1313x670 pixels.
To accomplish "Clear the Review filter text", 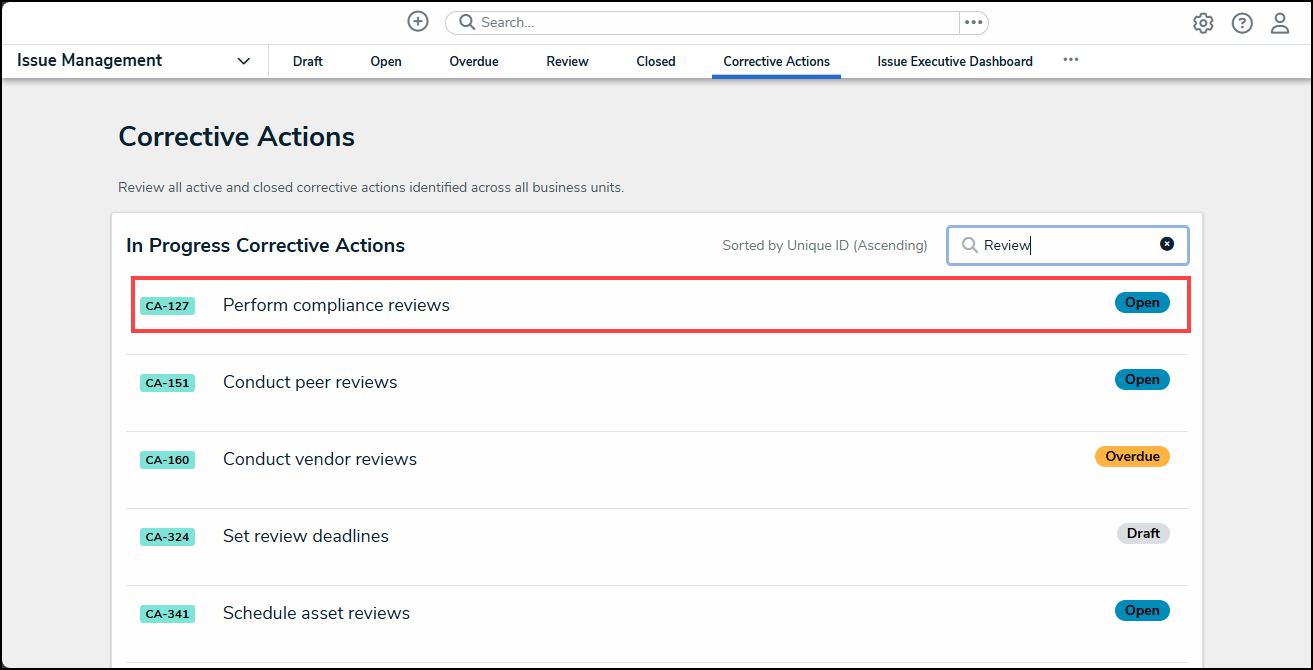I will [1167, 244].
